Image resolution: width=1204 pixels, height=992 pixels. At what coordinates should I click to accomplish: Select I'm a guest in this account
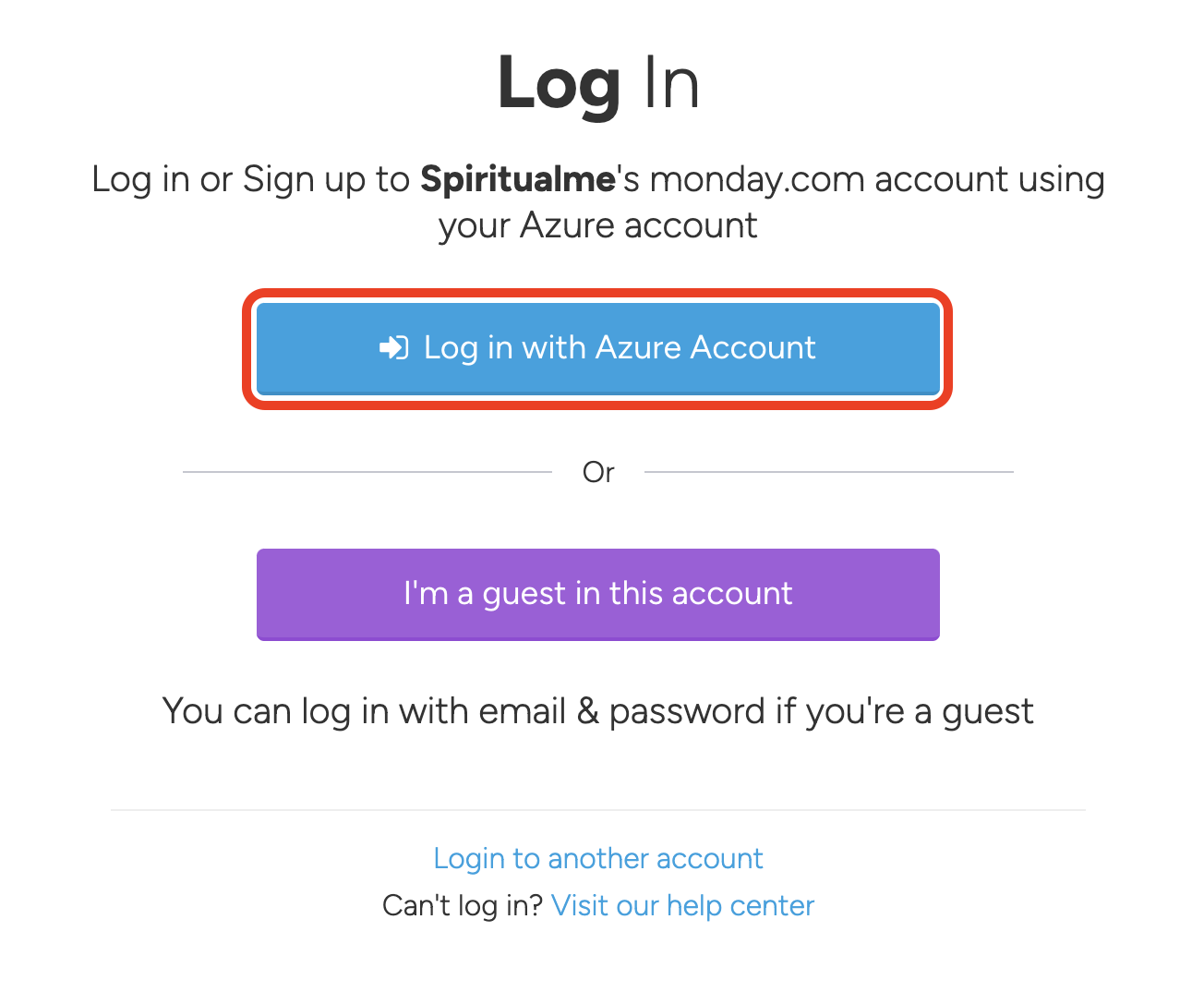tap(597, 594)
